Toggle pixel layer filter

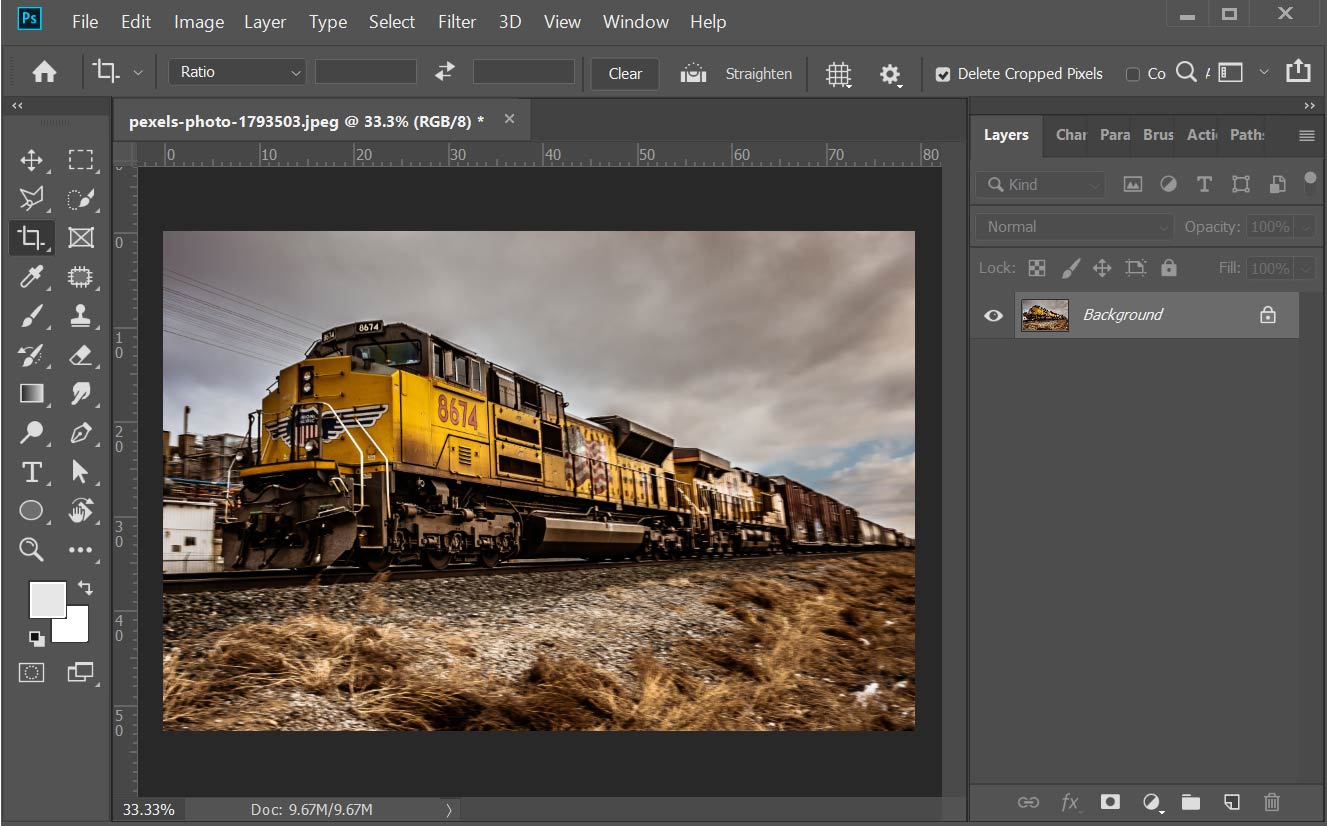(1132, 184)
